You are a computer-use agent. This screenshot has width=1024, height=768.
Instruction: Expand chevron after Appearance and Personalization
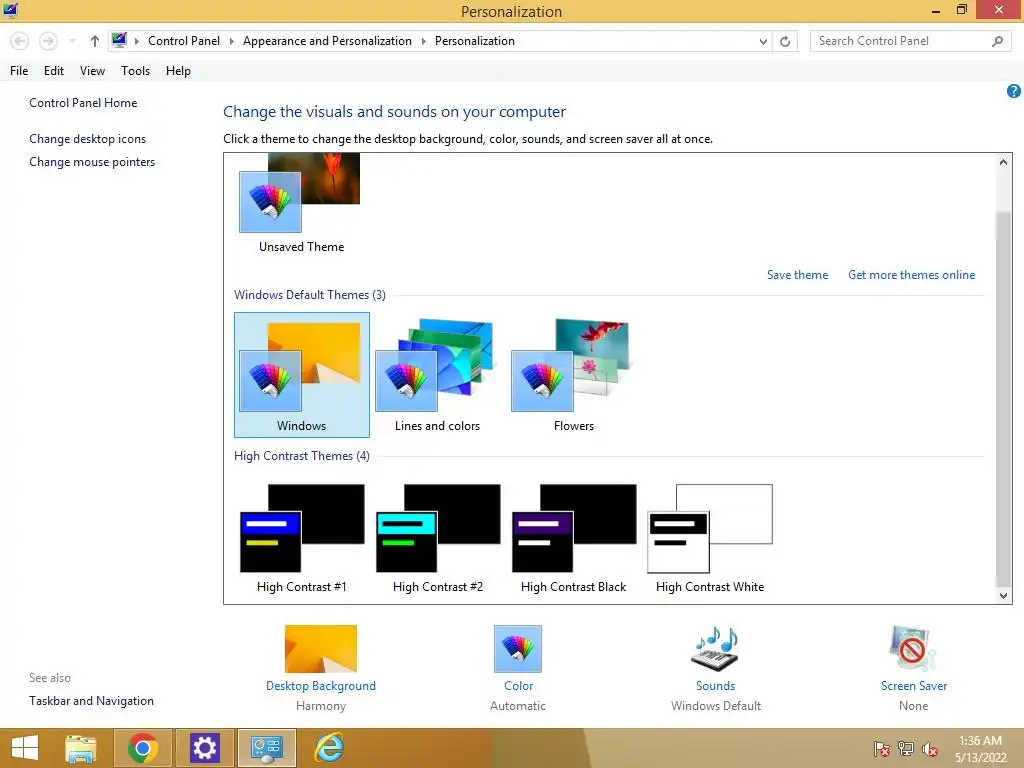click(x=423, y=41)
